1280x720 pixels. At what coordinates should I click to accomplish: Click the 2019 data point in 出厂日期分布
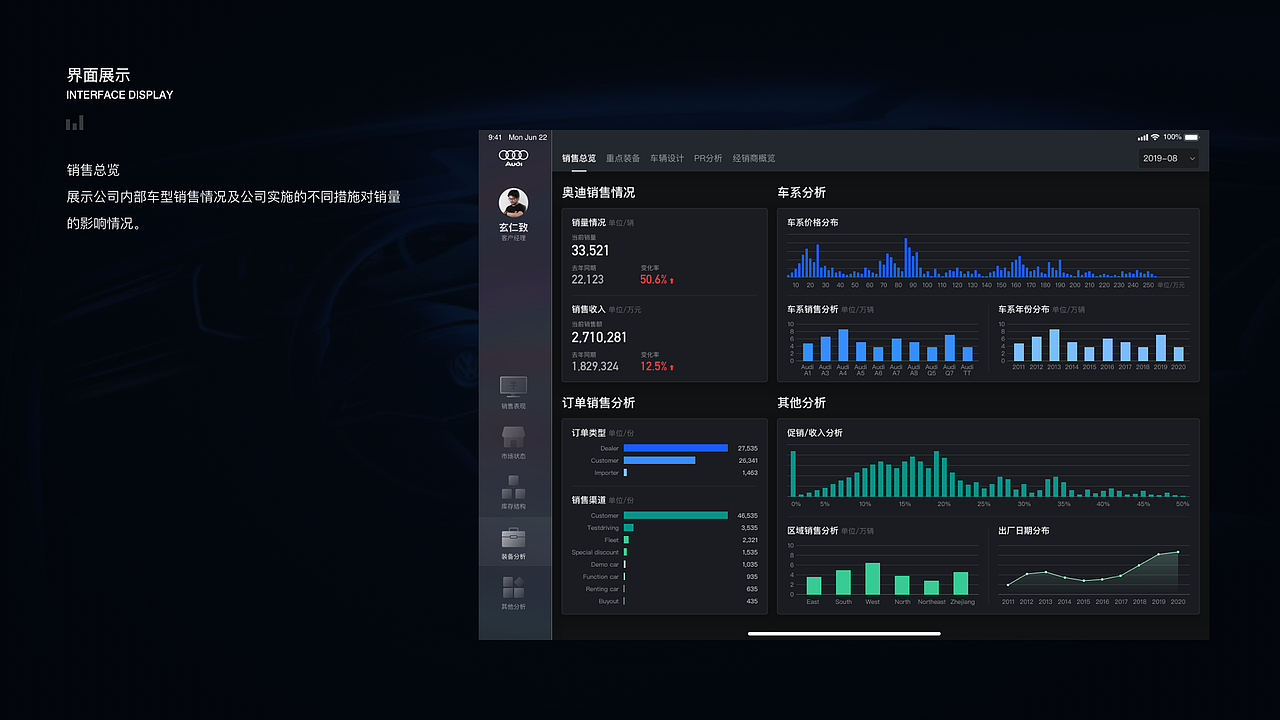[1159, 554]
